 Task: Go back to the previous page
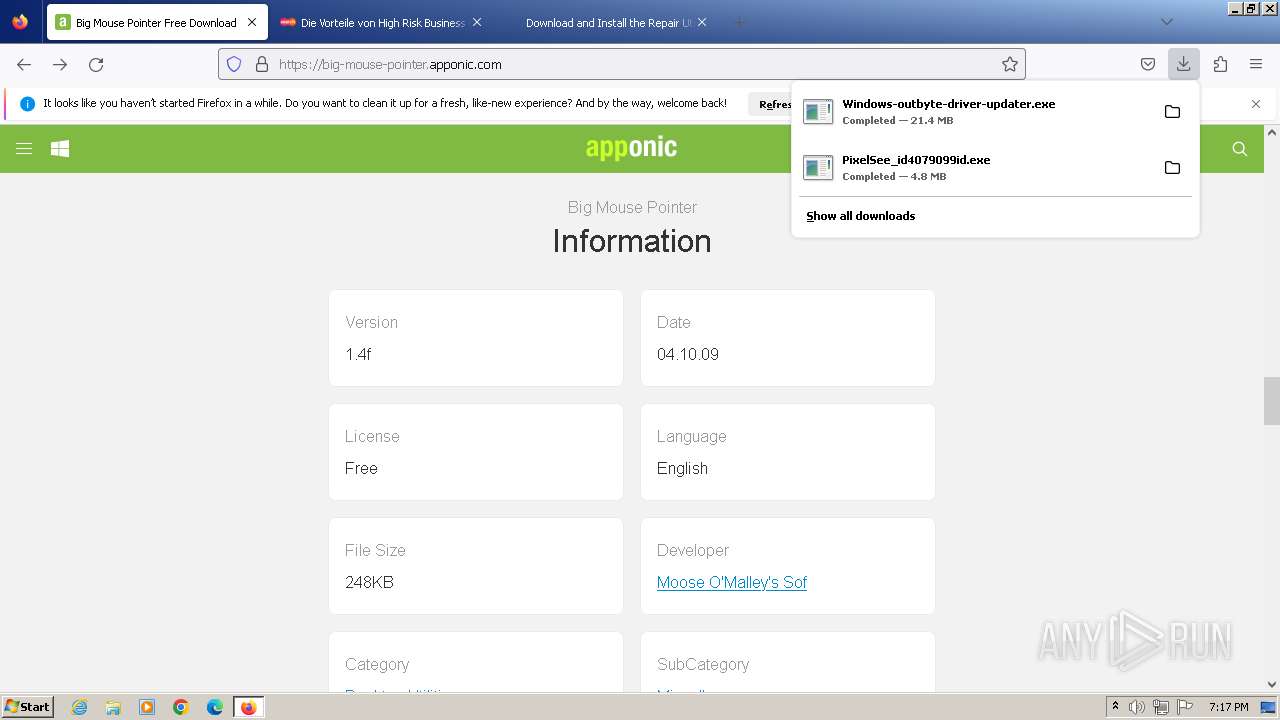[24, 64]
